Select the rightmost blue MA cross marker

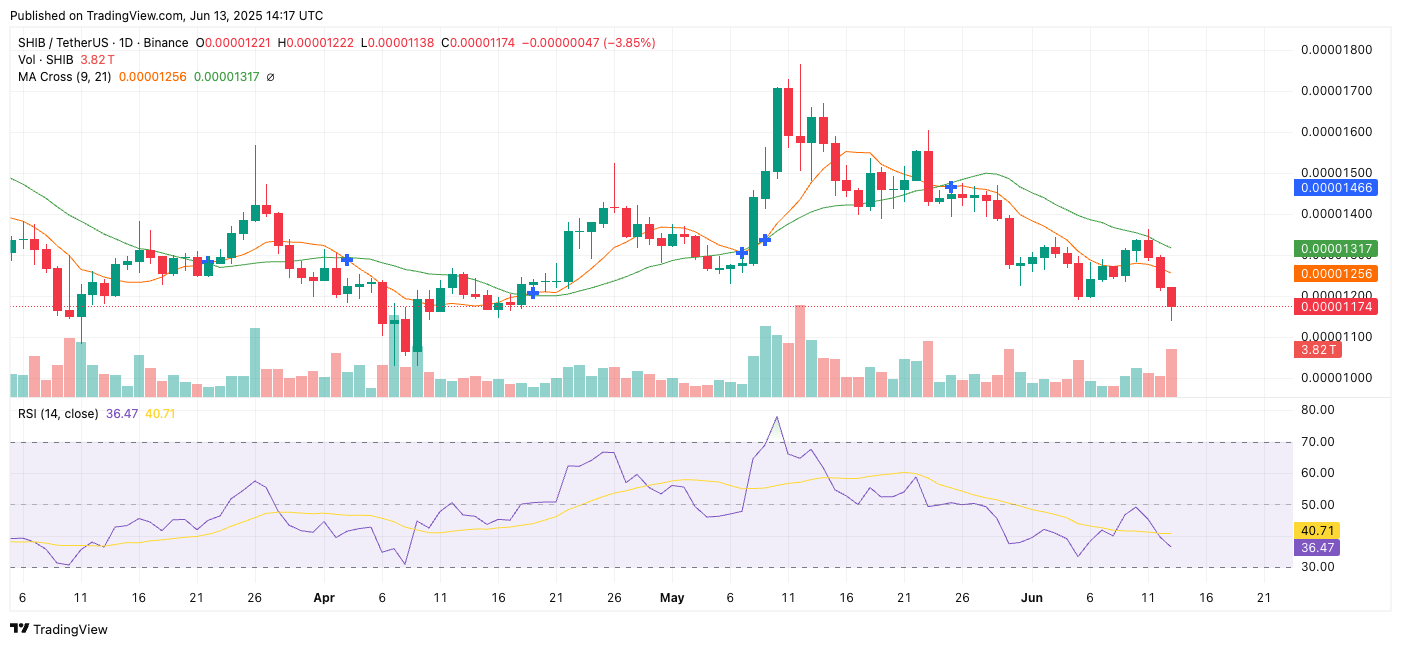click(x=952, y=187)
